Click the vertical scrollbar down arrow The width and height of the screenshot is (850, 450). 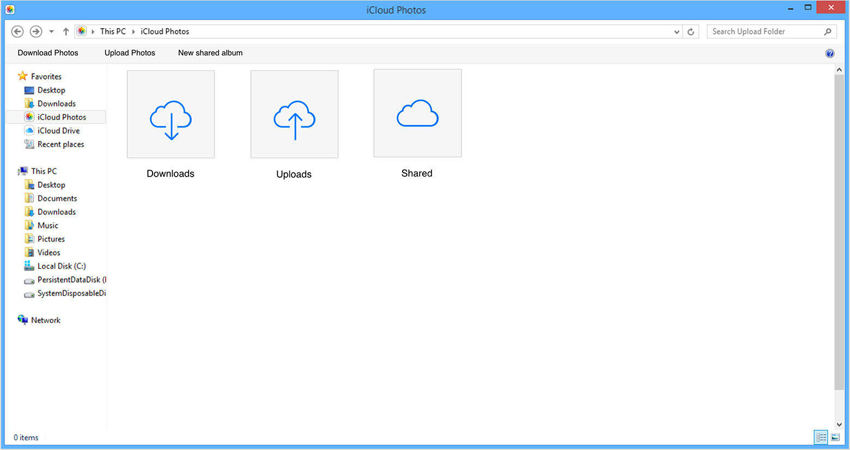[x=839, y=425]
